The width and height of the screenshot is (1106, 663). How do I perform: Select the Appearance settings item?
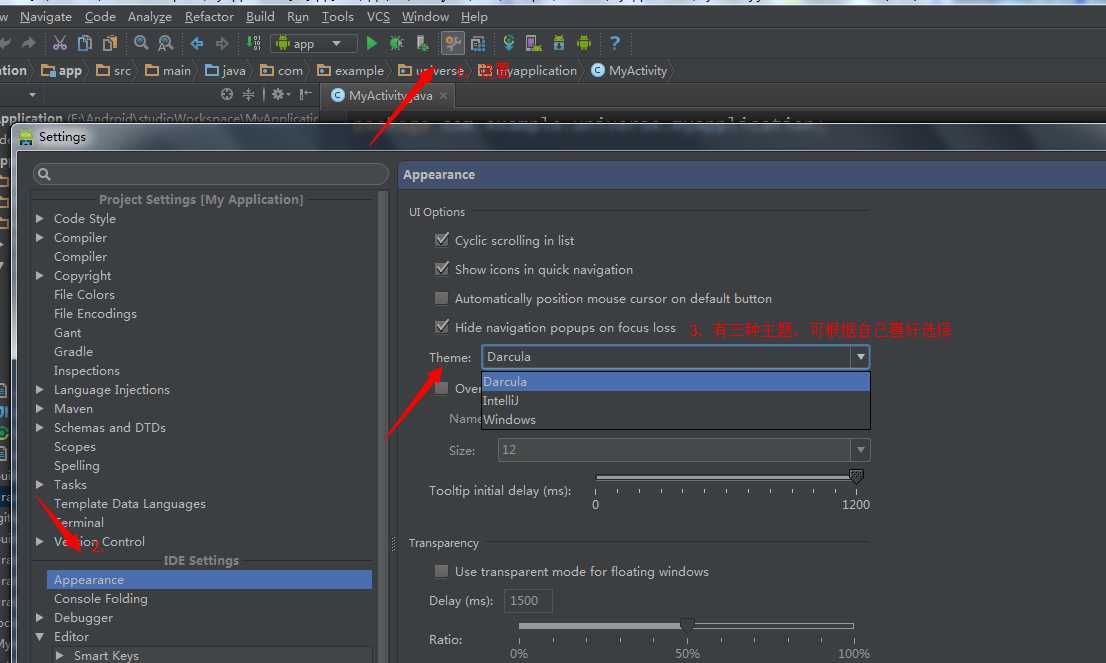(x=209, y=579)
